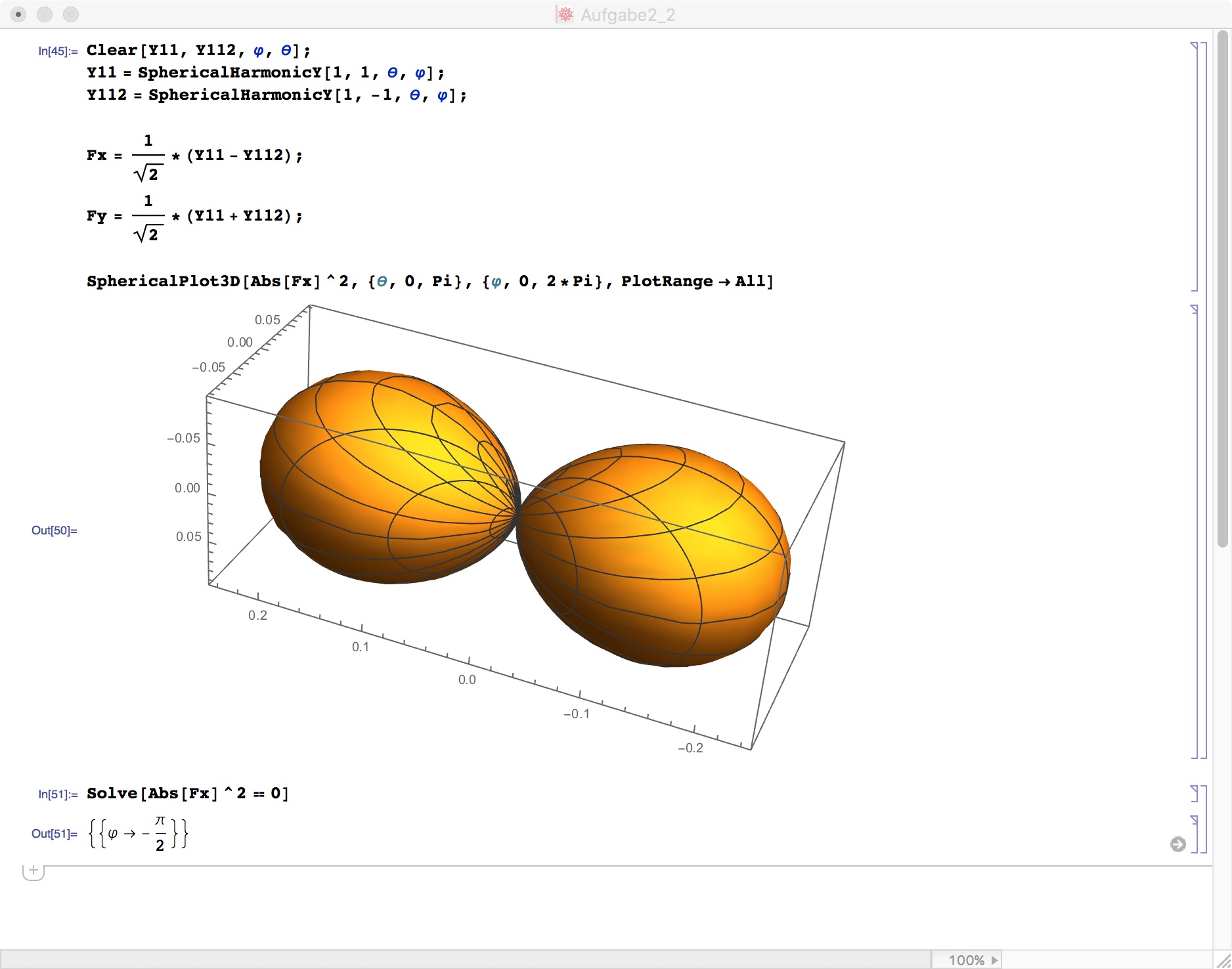Click the Mathematica notebook icon in title bar

565,14
